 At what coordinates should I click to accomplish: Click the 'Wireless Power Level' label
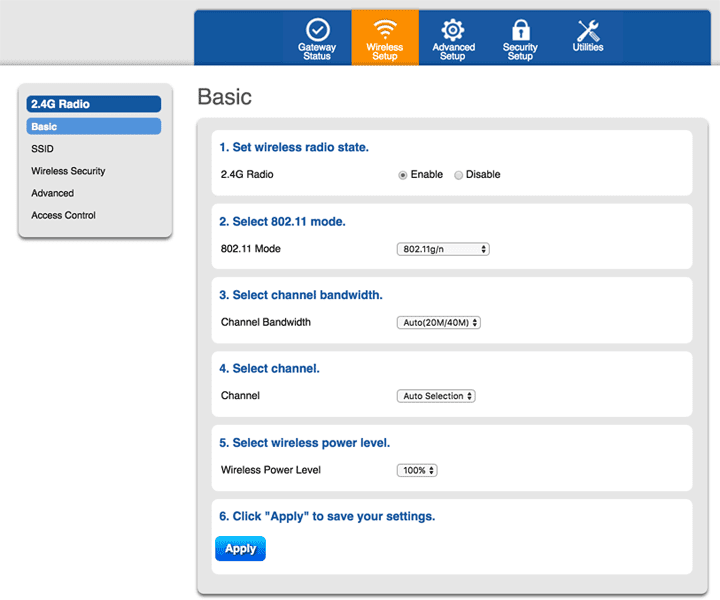(x=271, y=470)
